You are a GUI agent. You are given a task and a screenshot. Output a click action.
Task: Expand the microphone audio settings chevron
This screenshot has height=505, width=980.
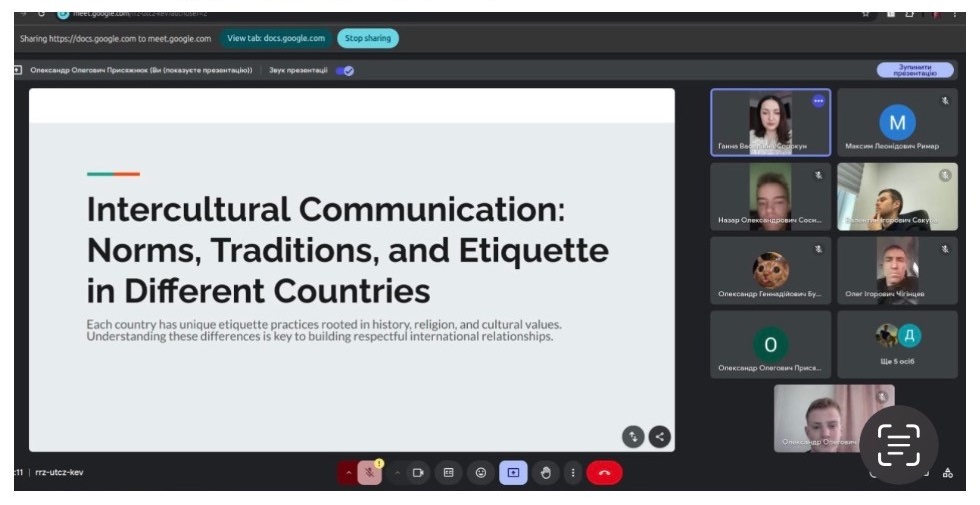tap(349, 473)
